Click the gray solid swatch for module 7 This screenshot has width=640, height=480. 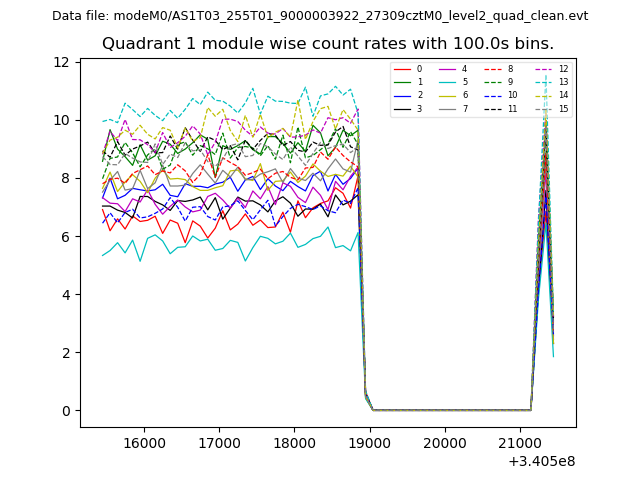click(x=448, y=108)
